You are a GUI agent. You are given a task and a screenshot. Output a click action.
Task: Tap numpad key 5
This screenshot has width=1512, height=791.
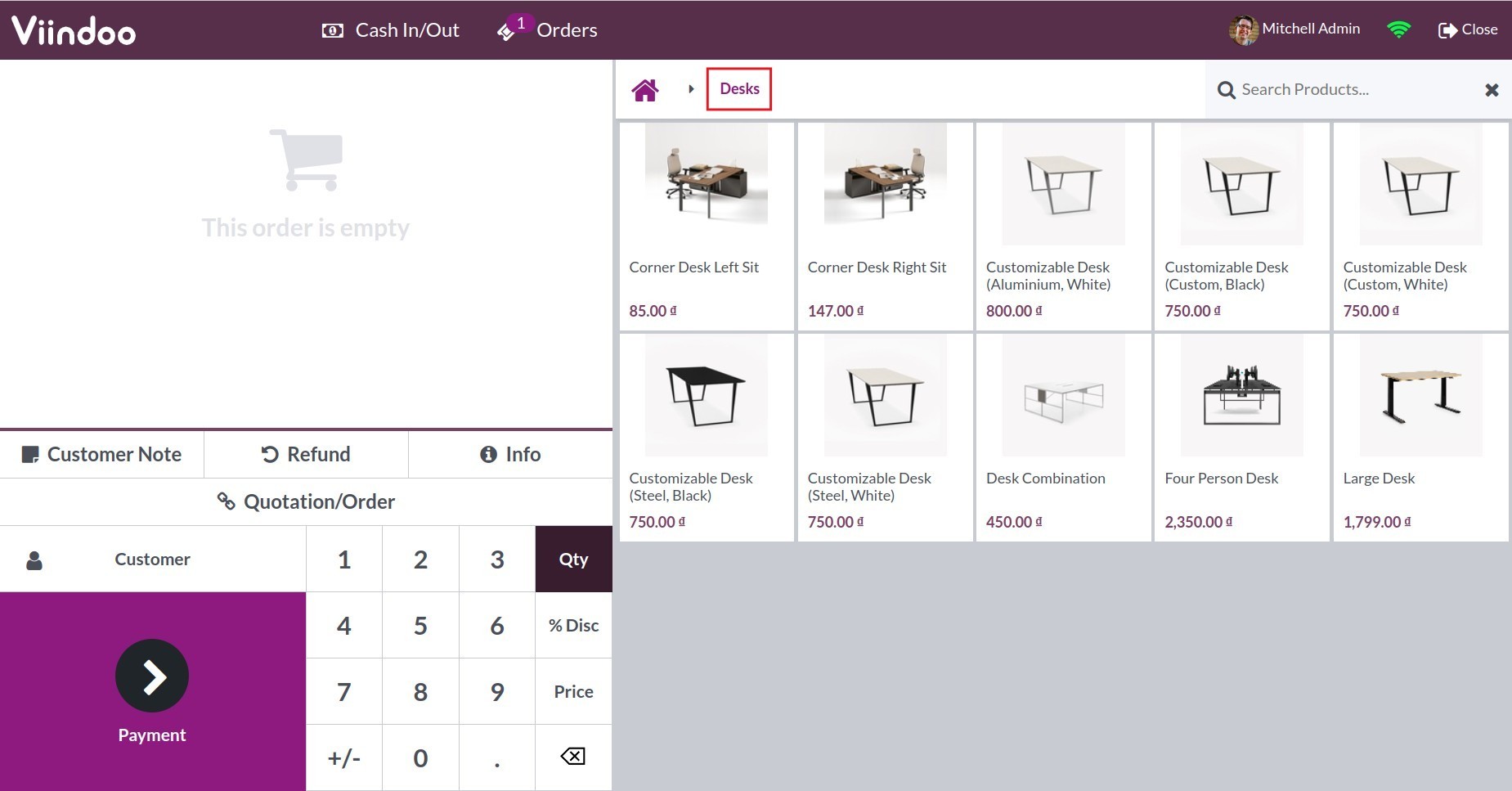[x=420, y=626]
